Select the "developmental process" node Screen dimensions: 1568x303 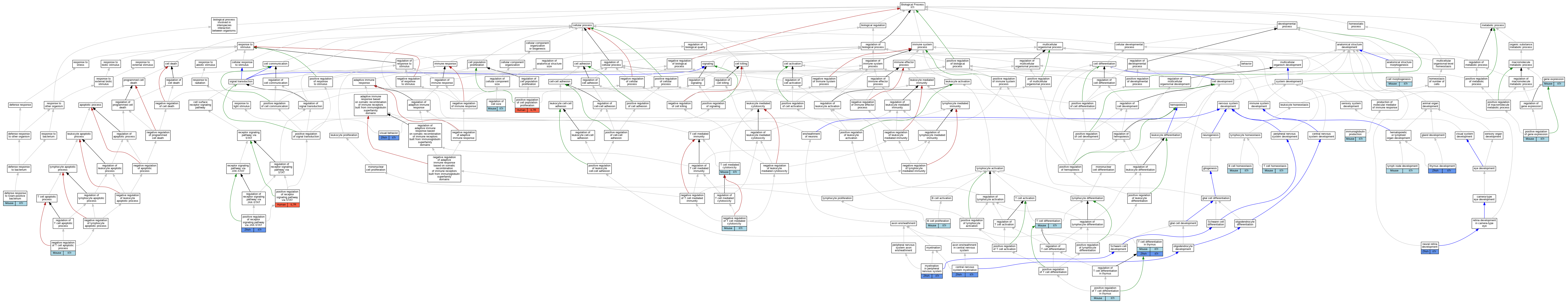1287,25
